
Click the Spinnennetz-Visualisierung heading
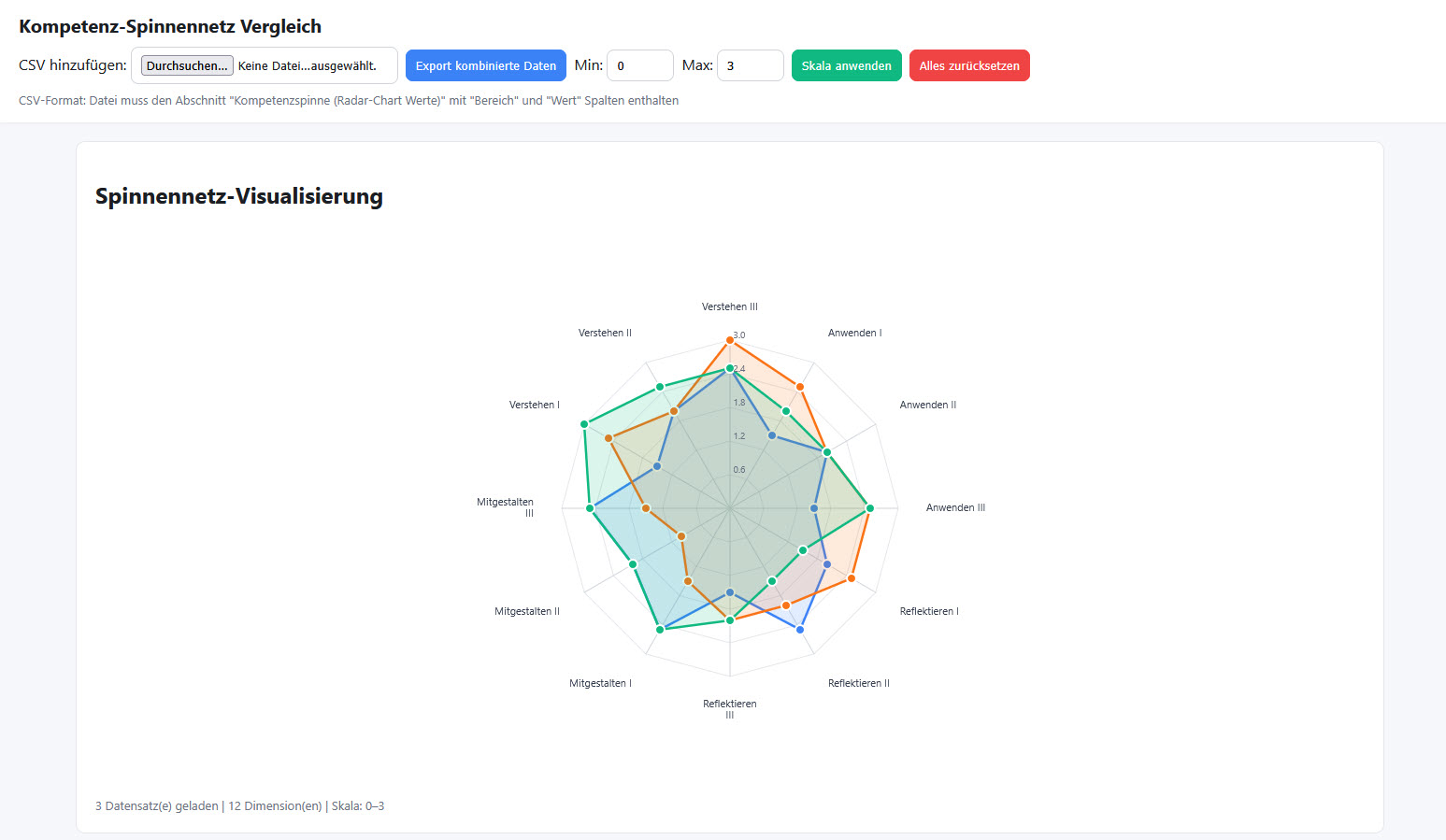click(x=239, y=196)
